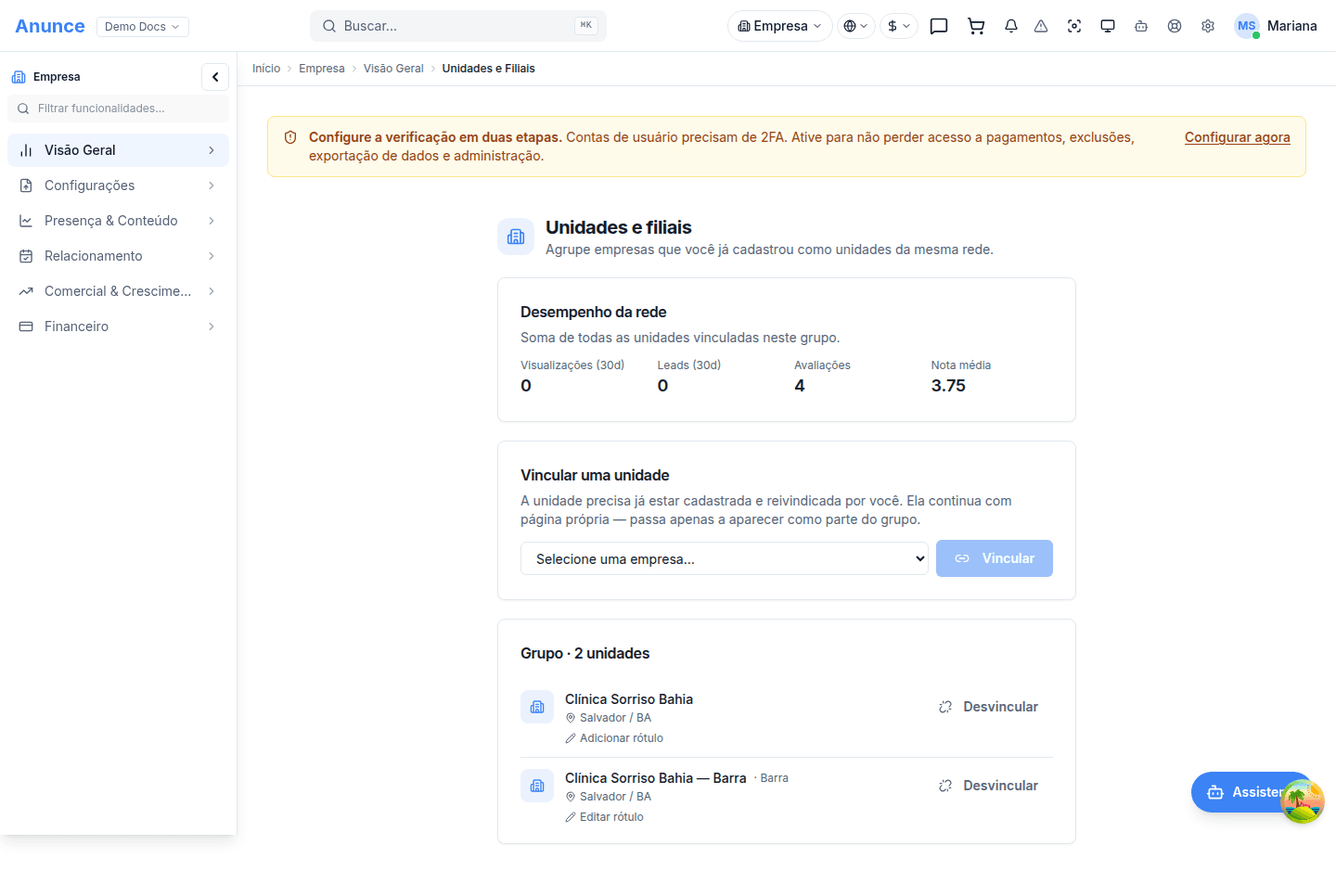The image size is (1336, 896).
Task: Click the warning triangle alerts icon
Action: pos(1041,26)
